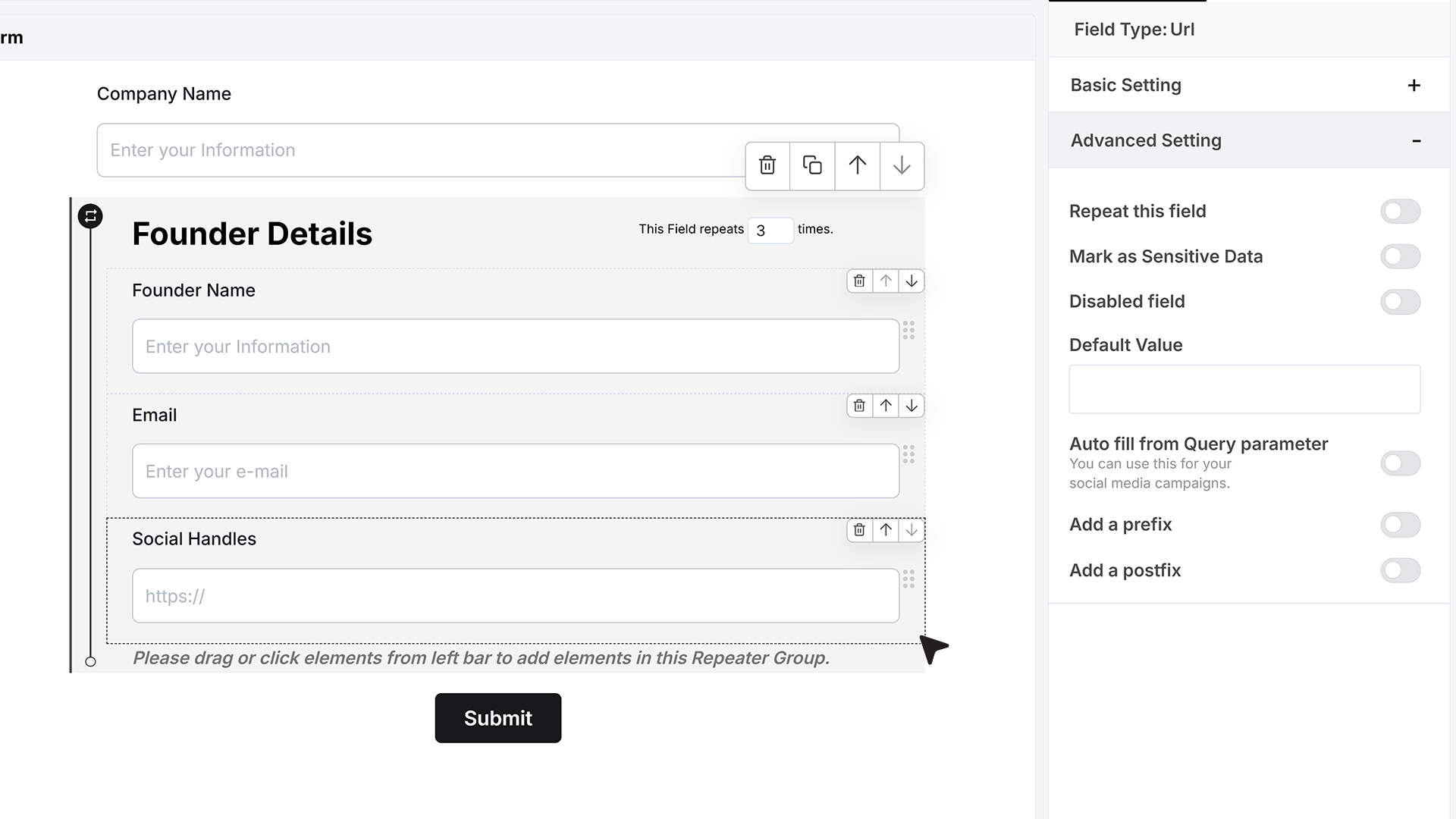Delete the Founder Name field

859,281
